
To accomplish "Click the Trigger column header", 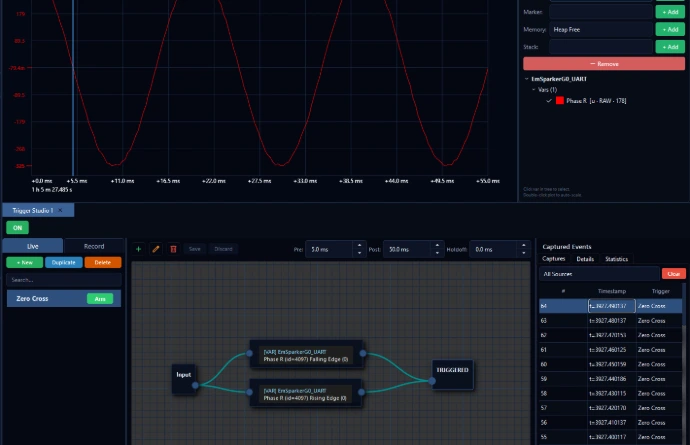I will (660, 291).
